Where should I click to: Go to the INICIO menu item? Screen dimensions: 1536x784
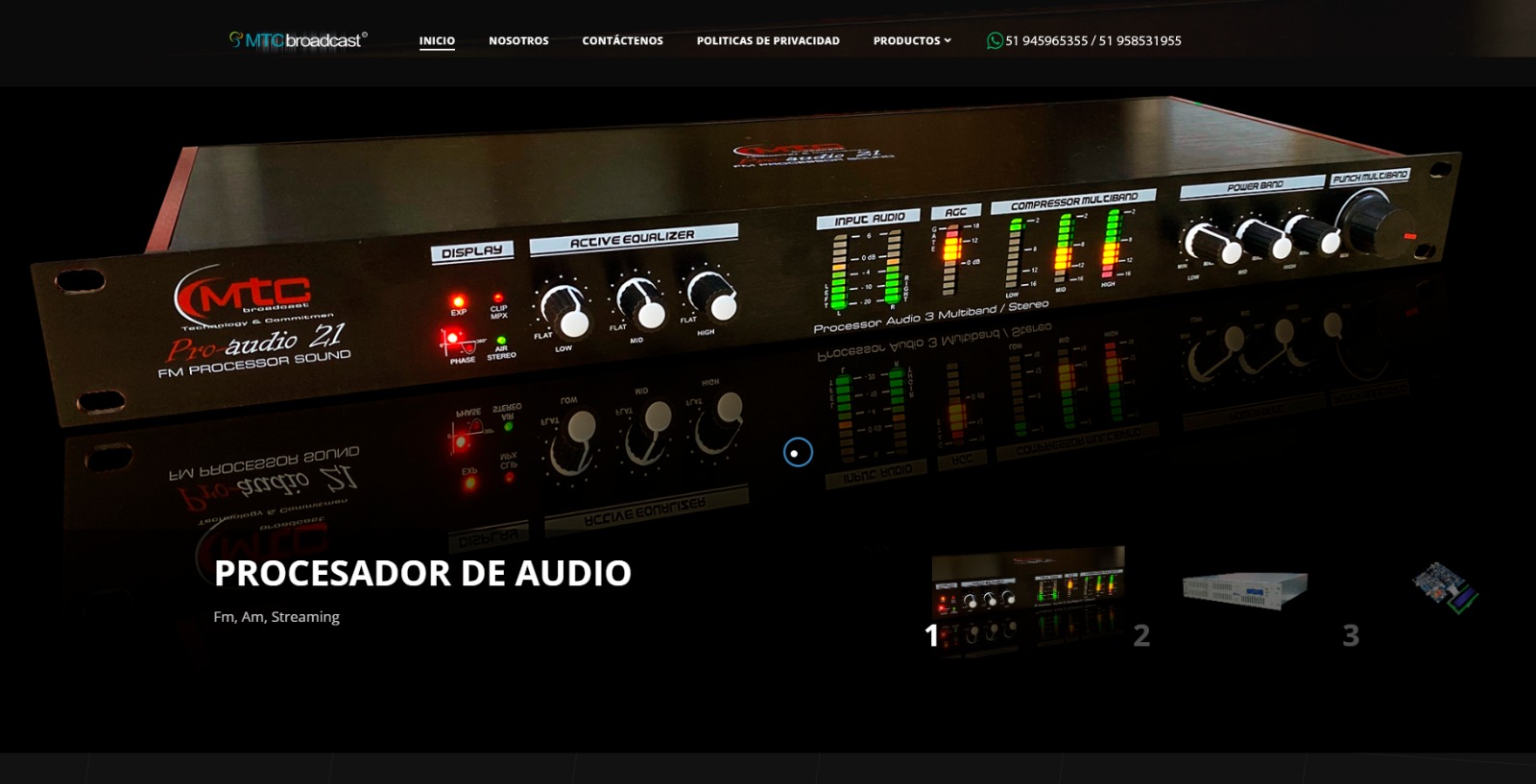pos(437,40)
